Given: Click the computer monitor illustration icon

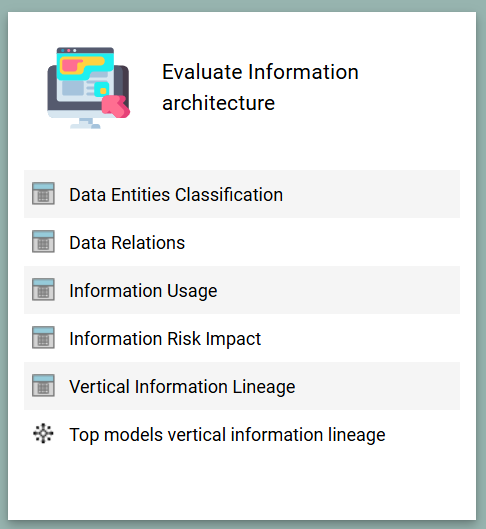Looking at the screenshot, I should pyautogui.click(x=88, y=88).
